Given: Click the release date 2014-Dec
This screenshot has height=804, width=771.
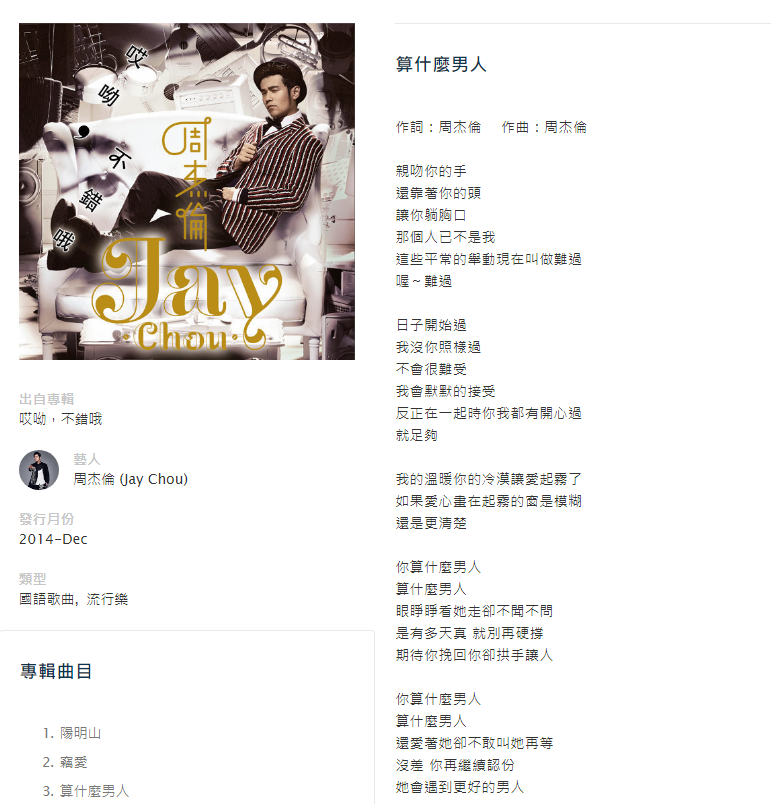Looking at the screenshot, I should point(53,539).
